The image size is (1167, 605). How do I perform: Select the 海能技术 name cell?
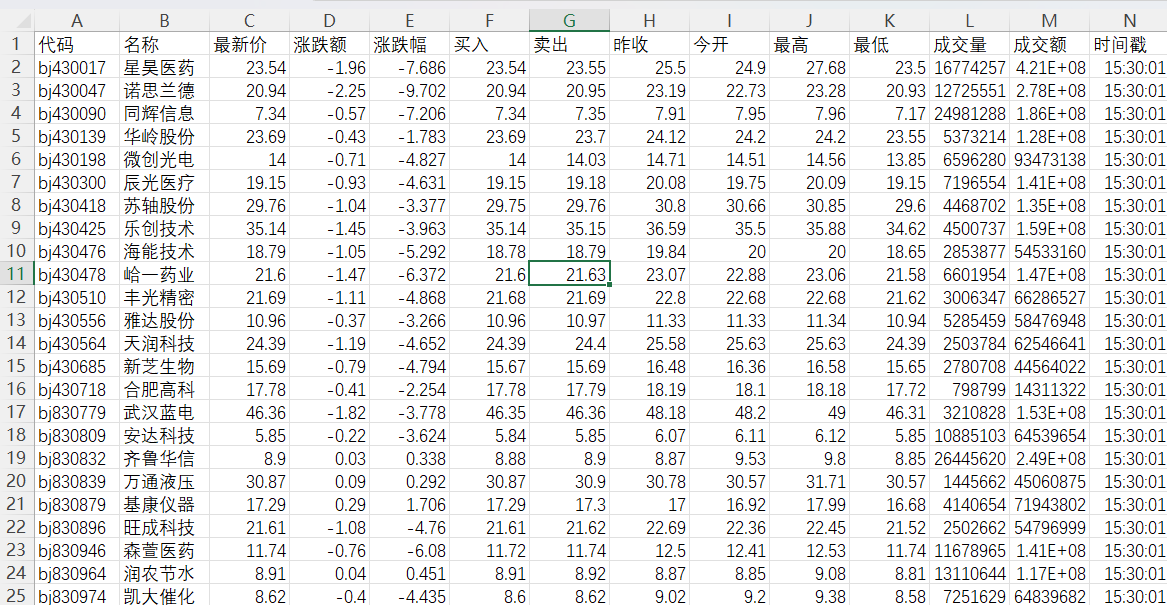coord(164,252)
